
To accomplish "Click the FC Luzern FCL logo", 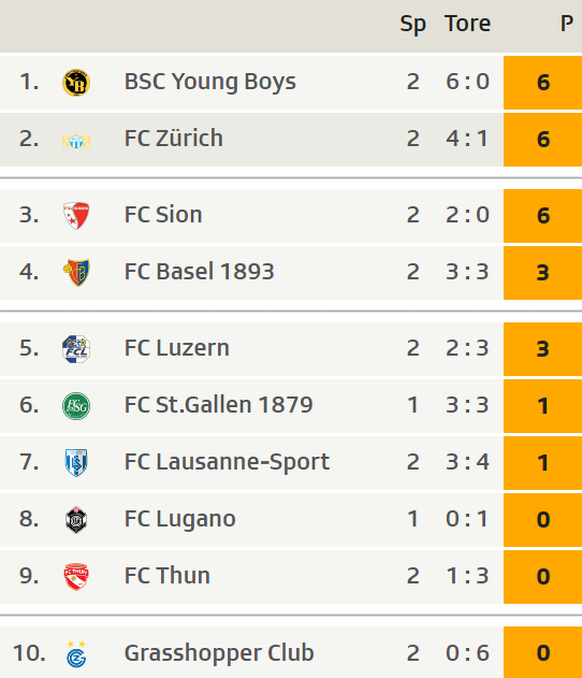I will (76, 349).
